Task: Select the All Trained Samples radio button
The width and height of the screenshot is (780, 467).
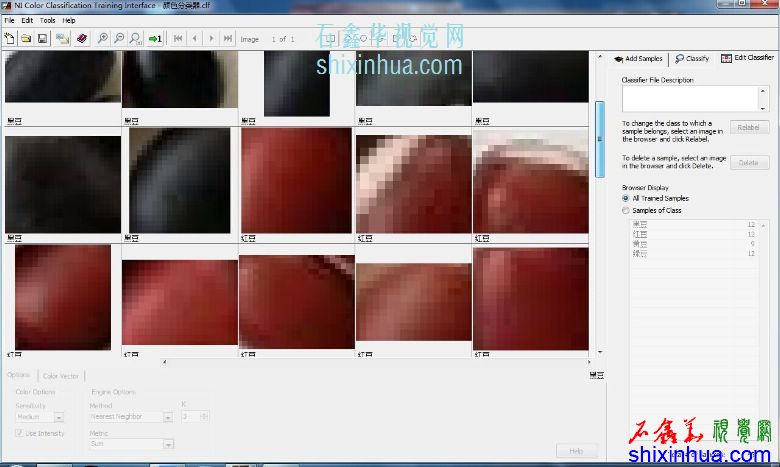Action: [626, 198]
